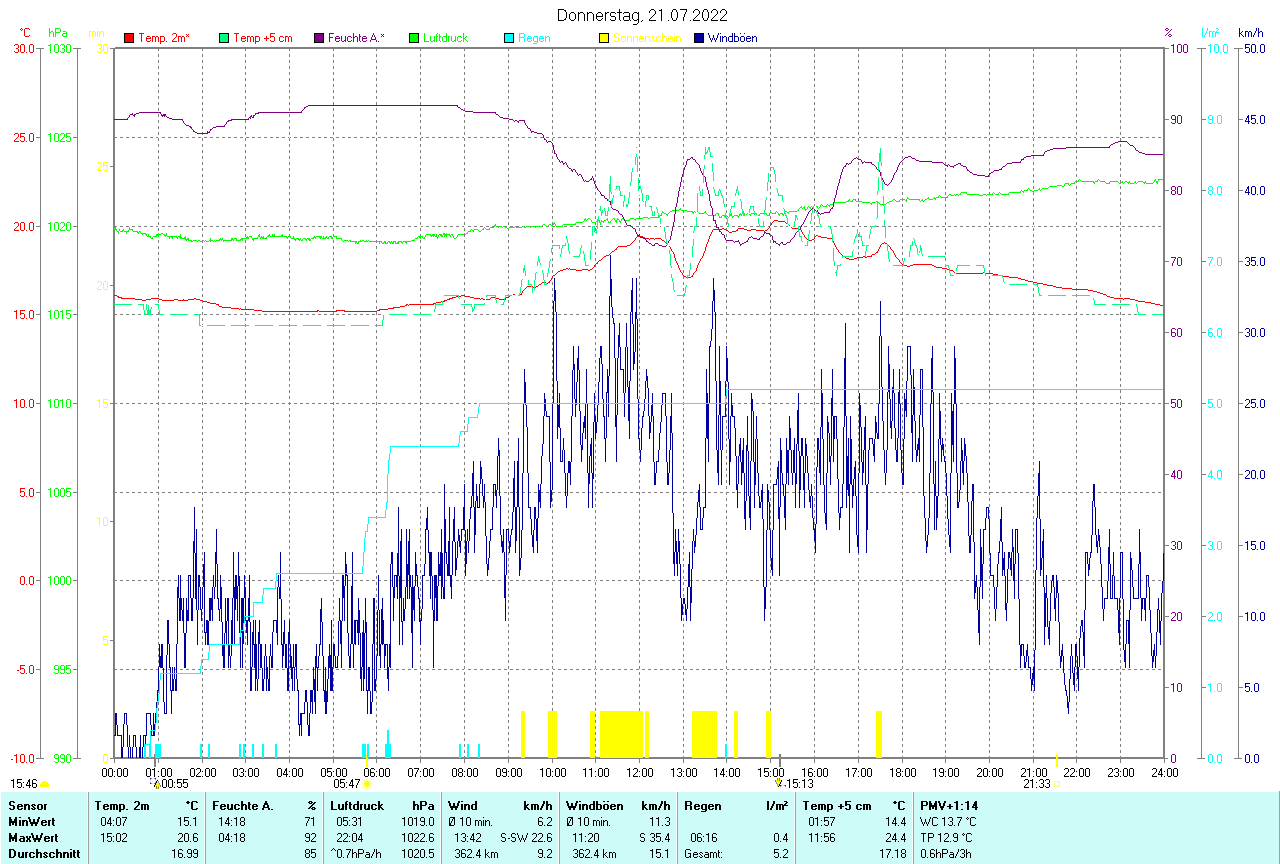Click the moon icon beside 15:46

tap(44, 784)
